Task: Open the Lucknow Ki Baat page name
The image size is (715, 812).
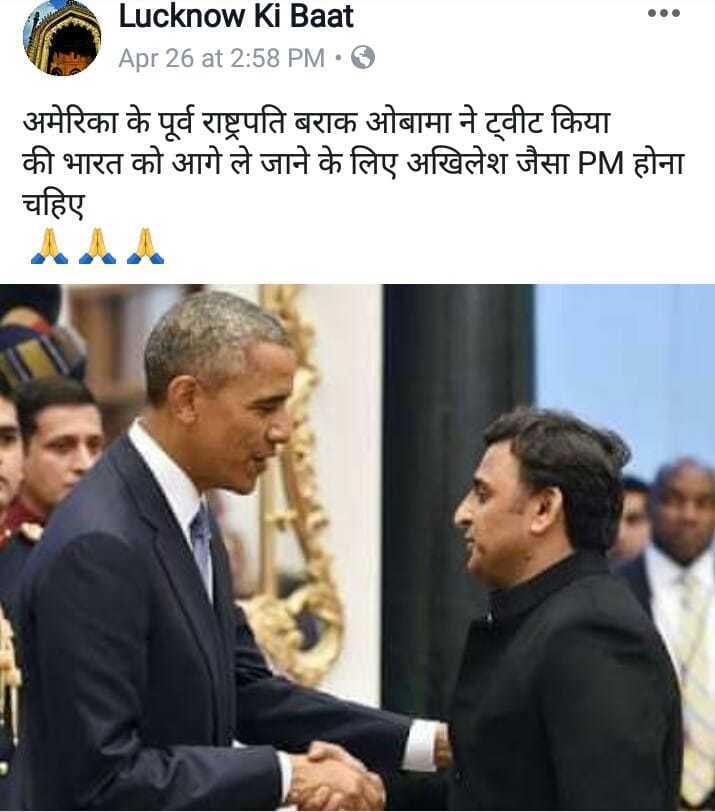Action: (236, 17)
